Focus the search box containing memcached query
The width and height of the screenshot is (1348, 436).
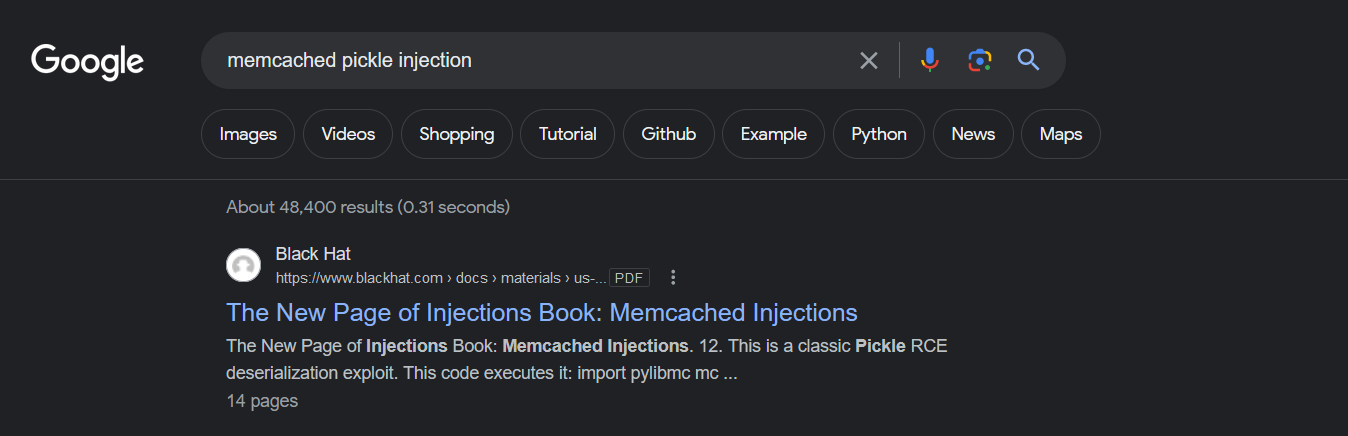click(x=530, y=61)
